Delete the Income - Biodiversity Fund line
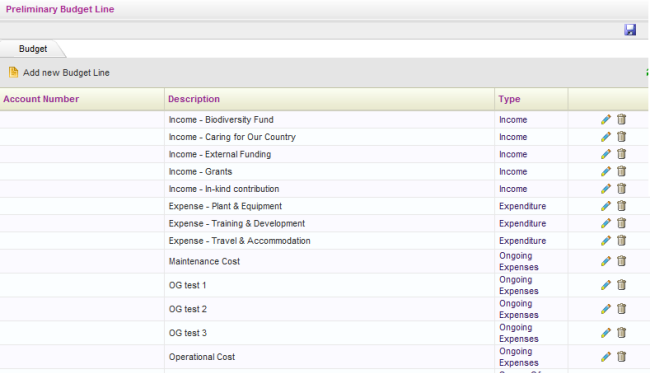Image resolution: width=650 pixels, height=373 pixels. [621, 119]
